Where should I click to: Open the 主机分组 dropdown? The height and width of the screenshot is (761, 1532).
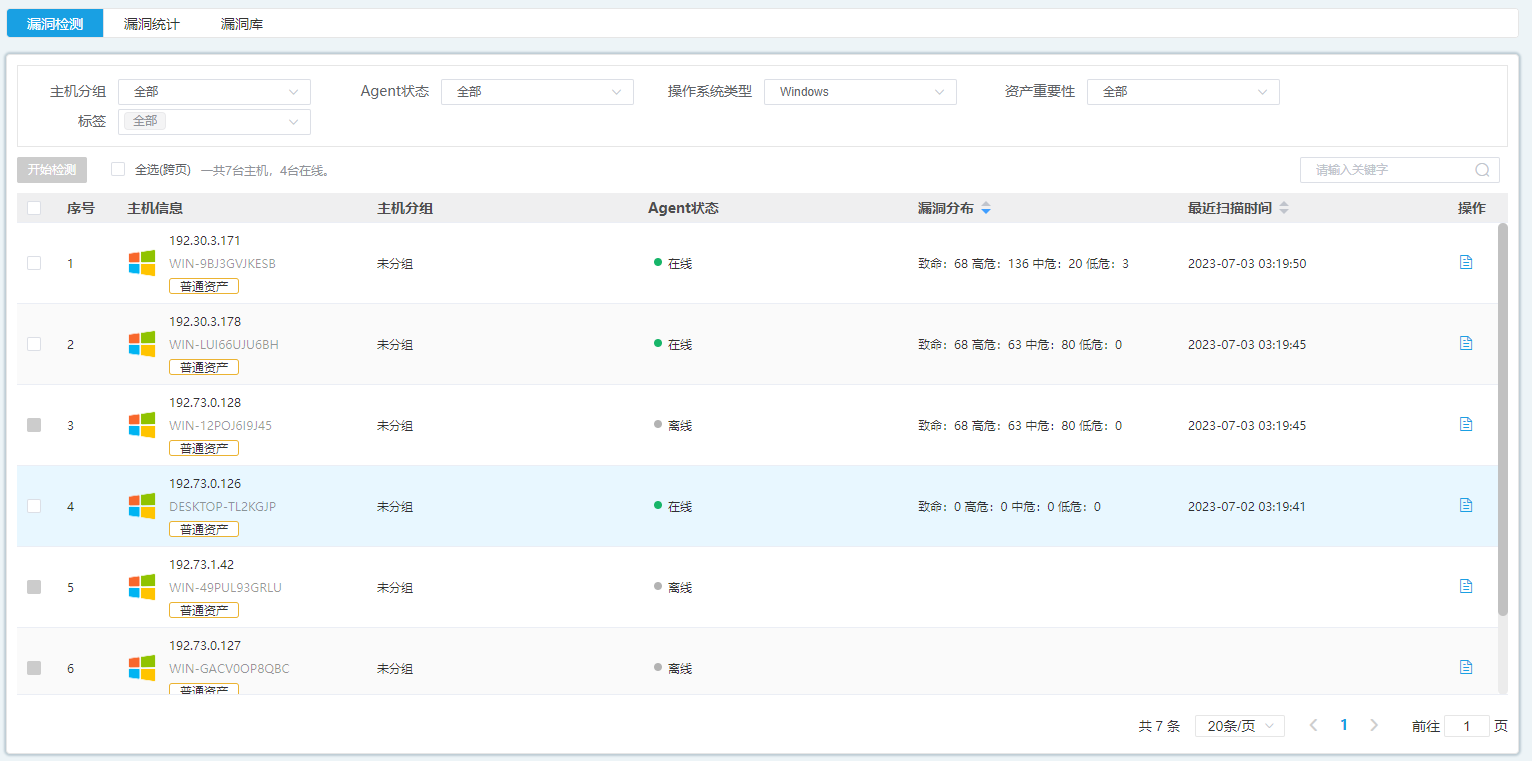click(214, 92)
